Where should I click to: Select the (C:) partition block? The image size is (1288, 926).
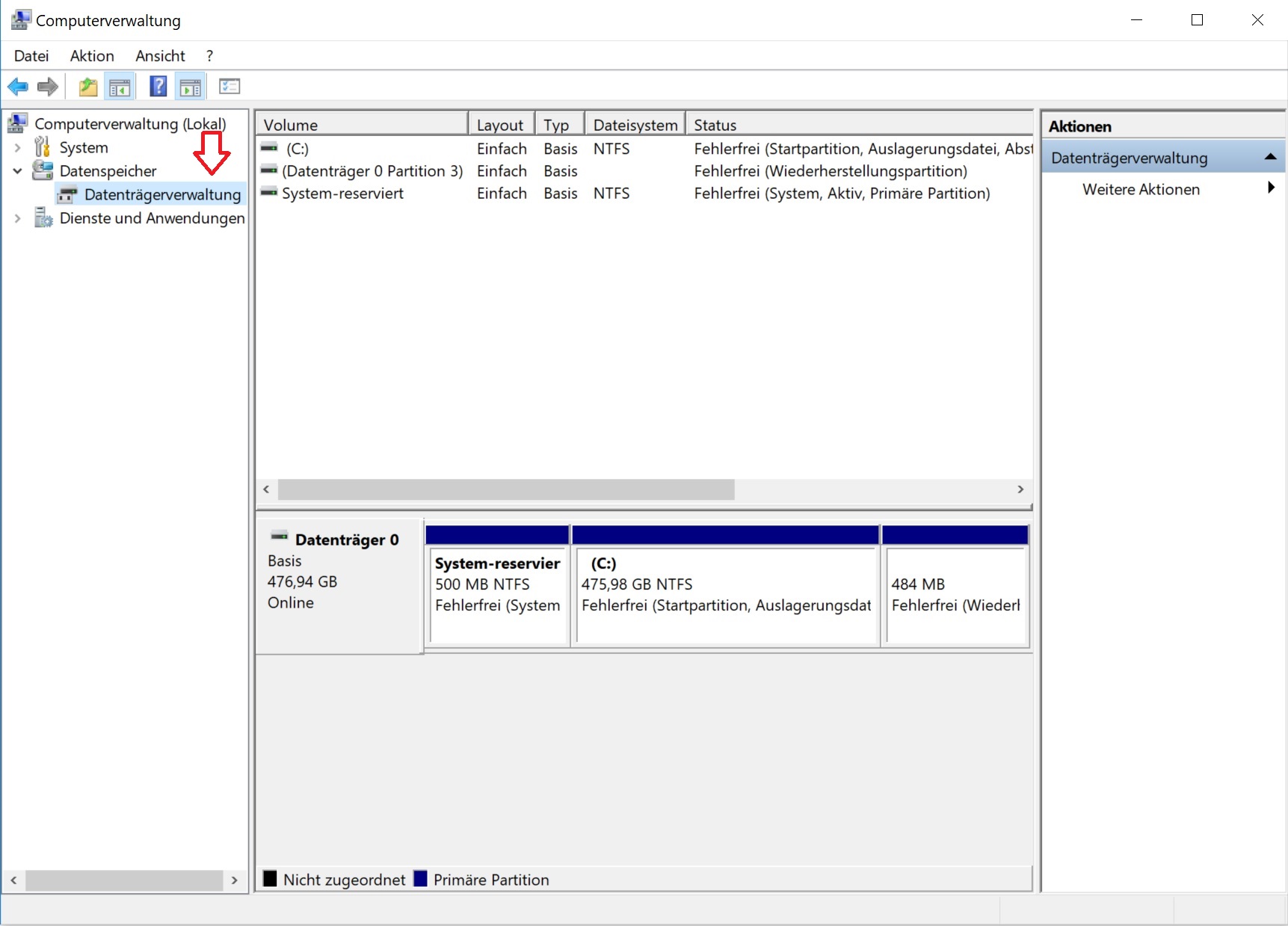pos(725,594)
